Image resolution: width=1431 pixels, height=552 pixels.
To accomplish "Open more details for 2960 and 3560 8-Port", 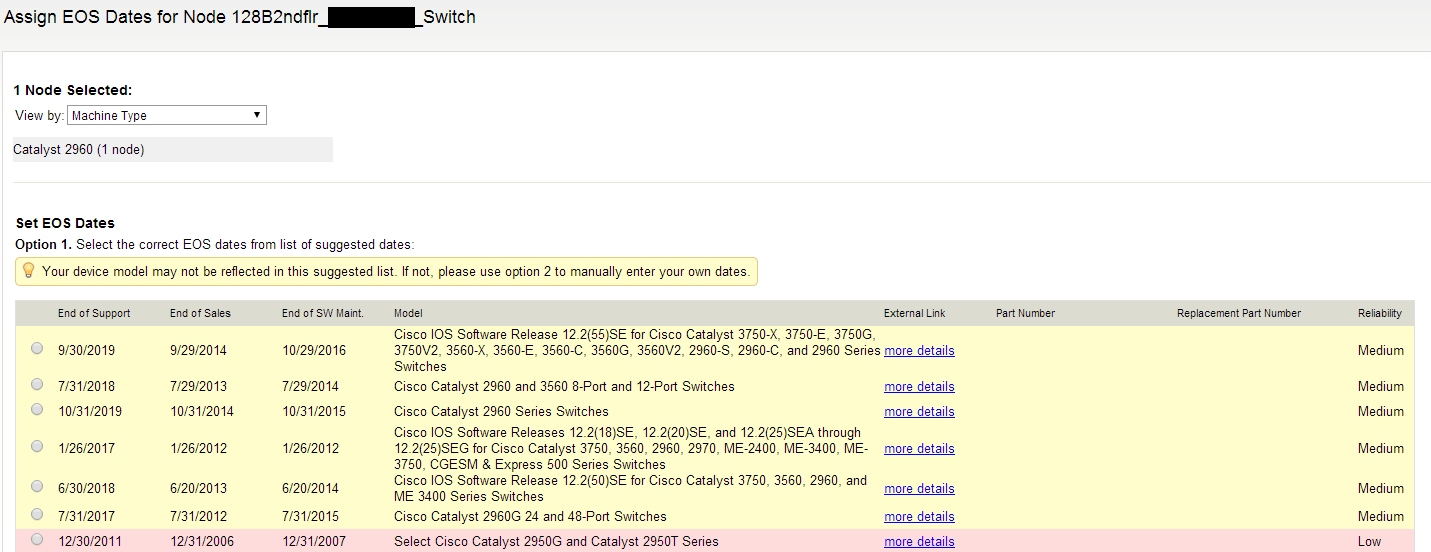I will [x=919, y=387].
